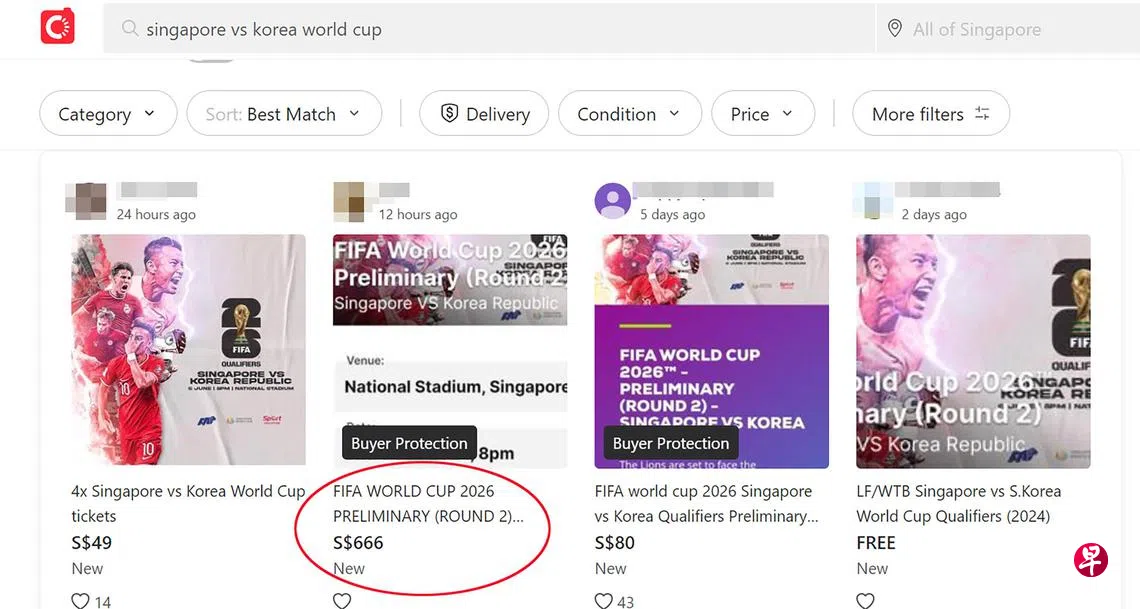Click the search magnifier icon
This screenshot has height=609, width=1140.
pyautogui.click(x=129, y=29)
